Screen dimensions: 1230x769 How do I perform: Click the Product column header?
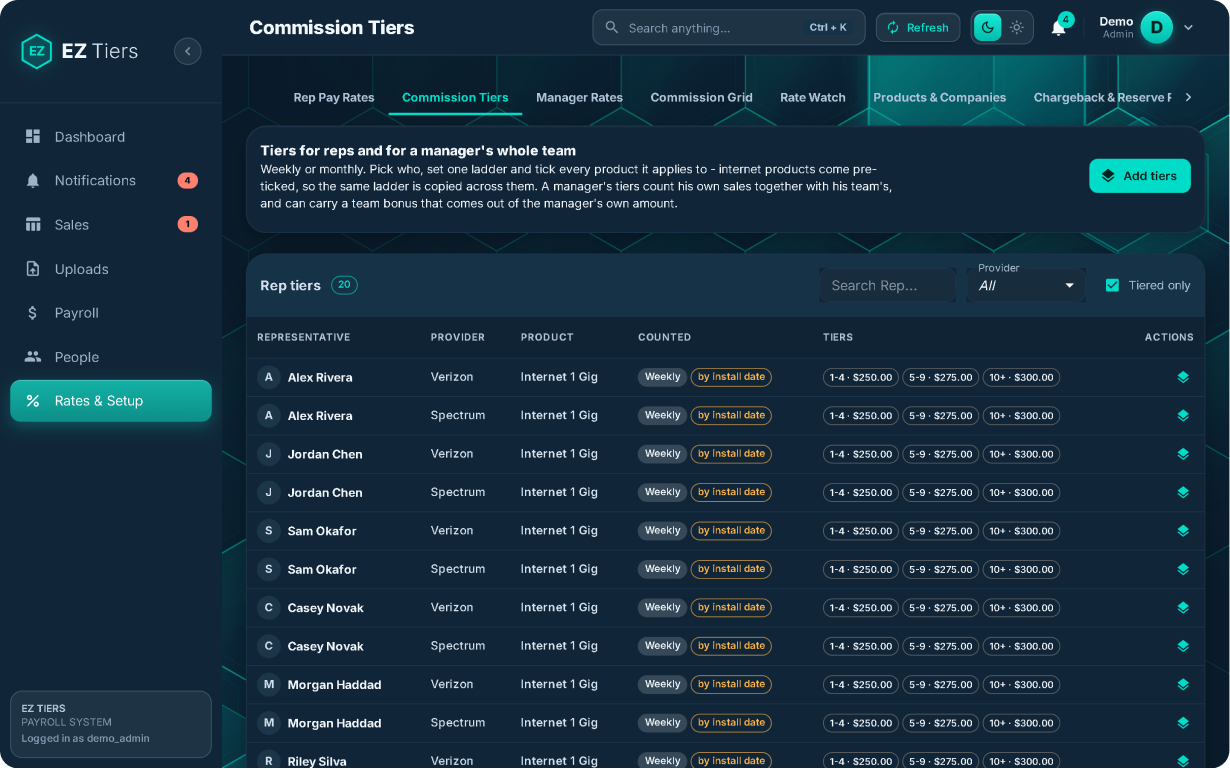click(547, 337)
